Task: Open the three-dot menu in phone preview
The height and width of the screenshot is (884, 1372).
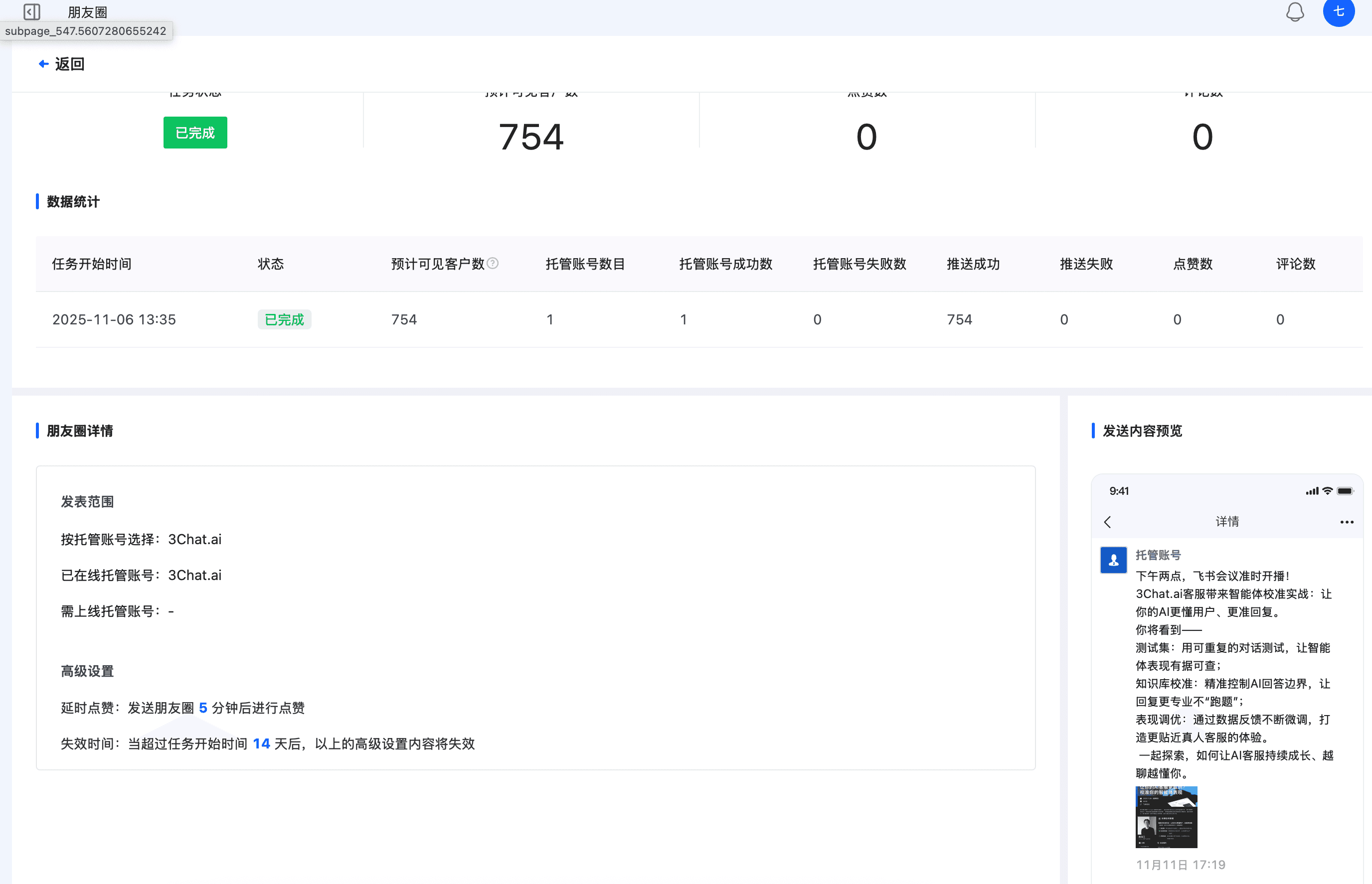Action: [1346, 522]
